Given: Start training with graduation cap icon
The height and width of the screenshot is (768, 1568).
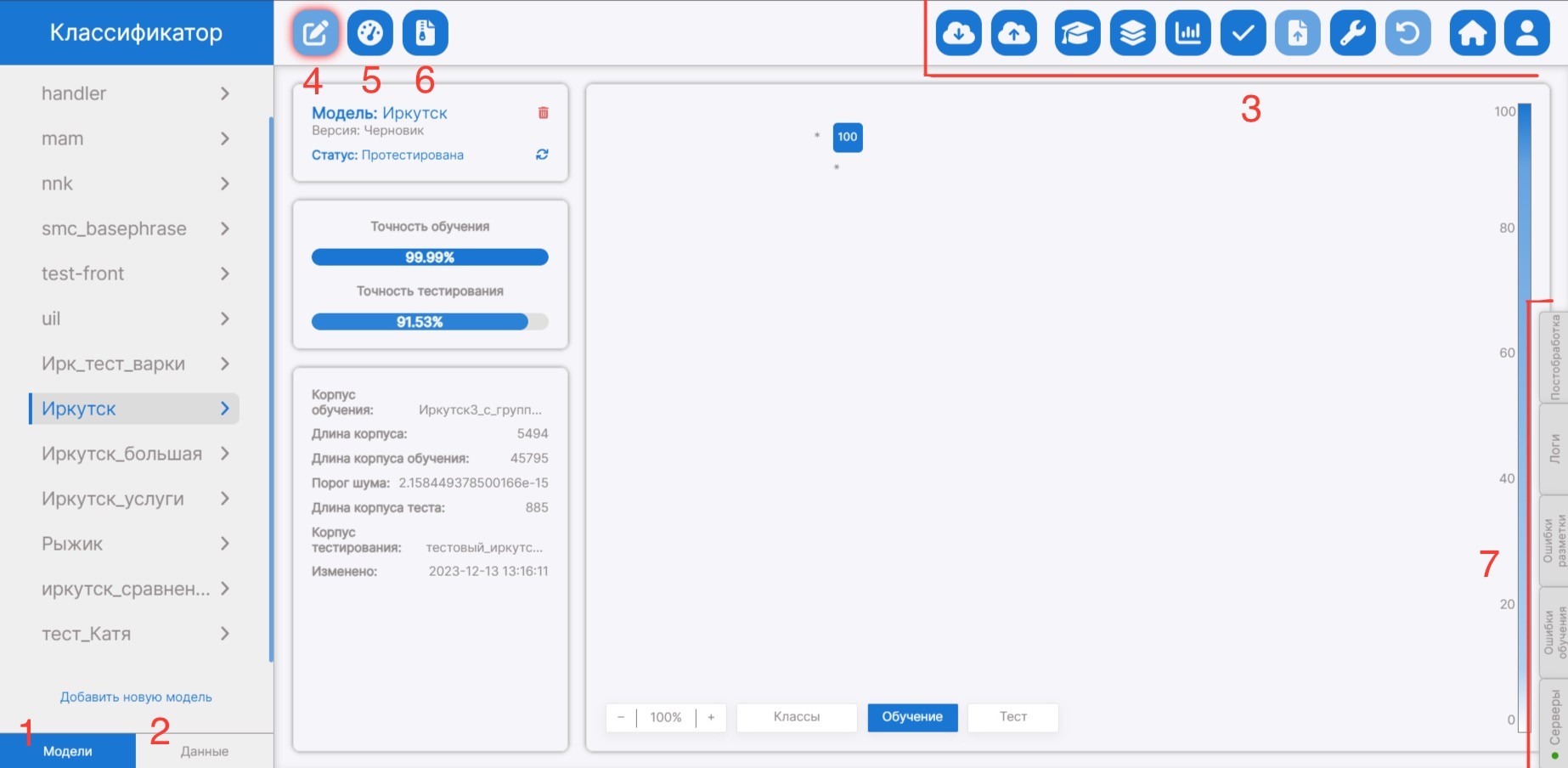Looking at the screenshot, I should coord(1077,33).
